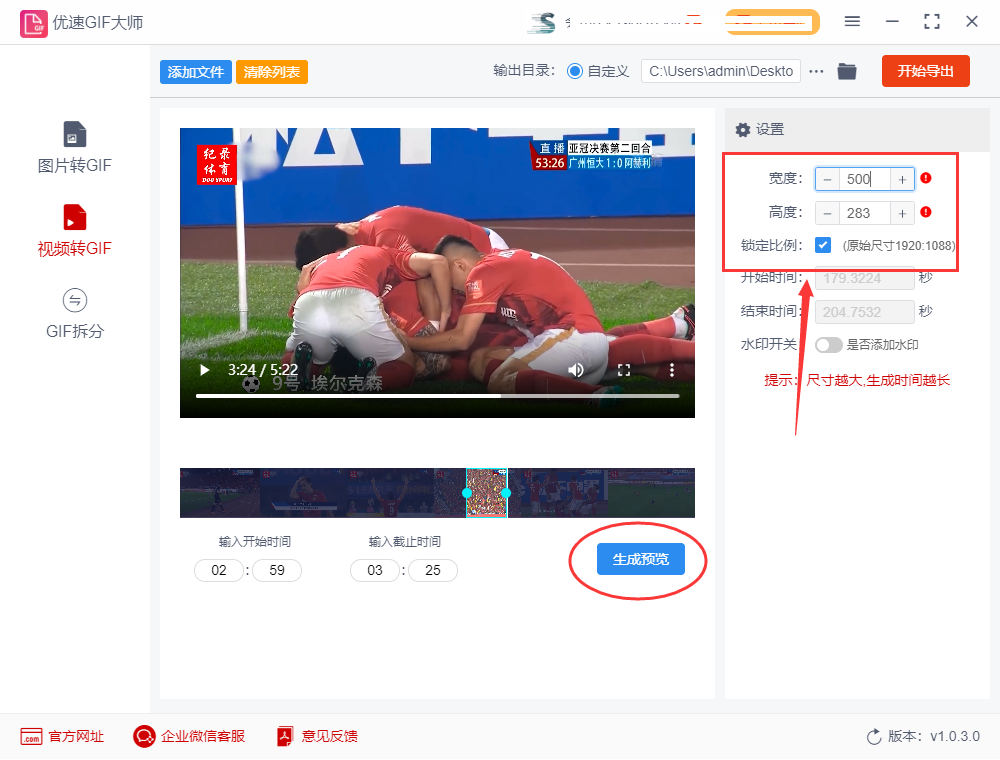Click the three-dot browse path button
Image resolution: width=1000 pixels, height=760 pixels.
point(817,71)
